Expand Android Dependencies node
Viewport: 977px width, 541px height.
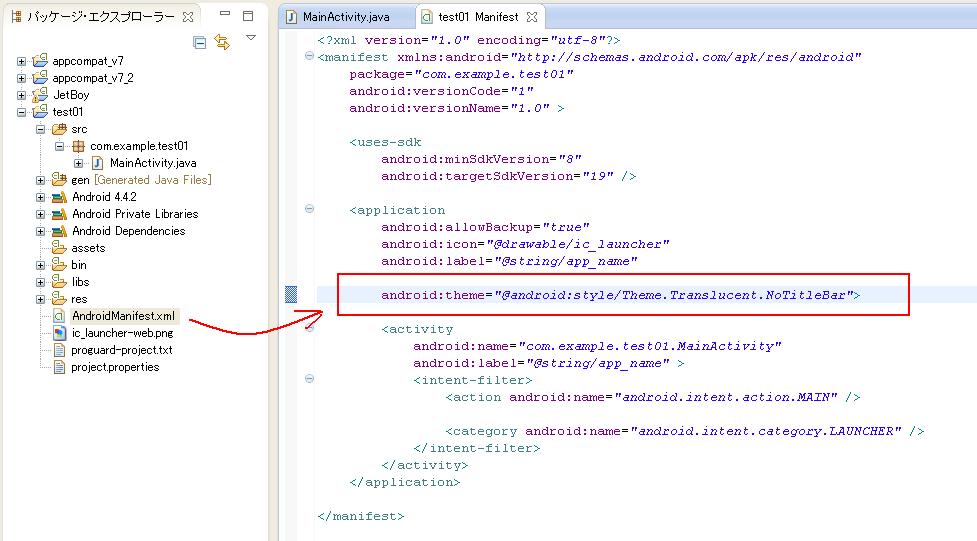[41, 231]
